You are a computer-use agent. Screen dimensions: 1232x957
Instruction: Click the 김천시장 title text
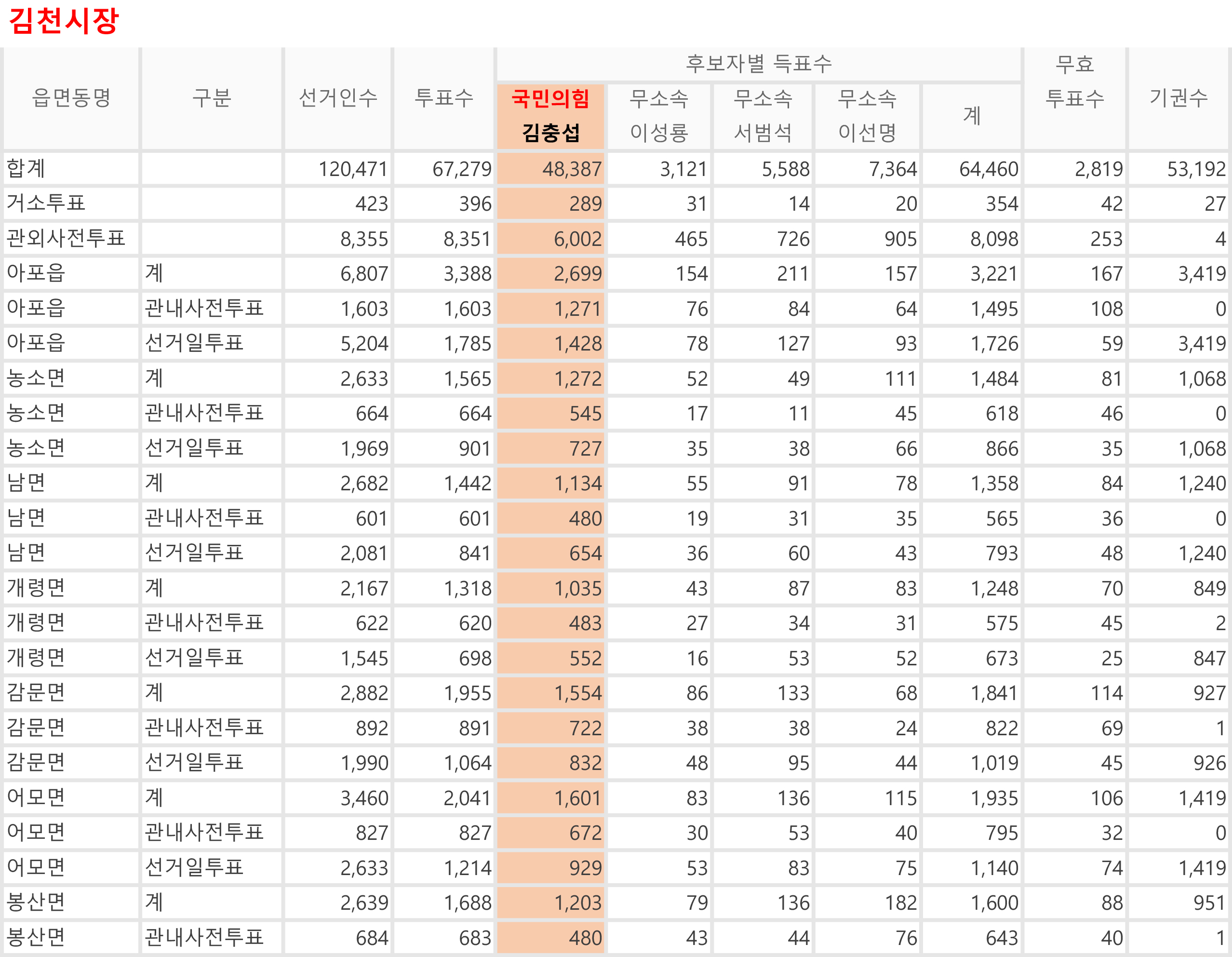pyautogui.click(x=64, y=21)
